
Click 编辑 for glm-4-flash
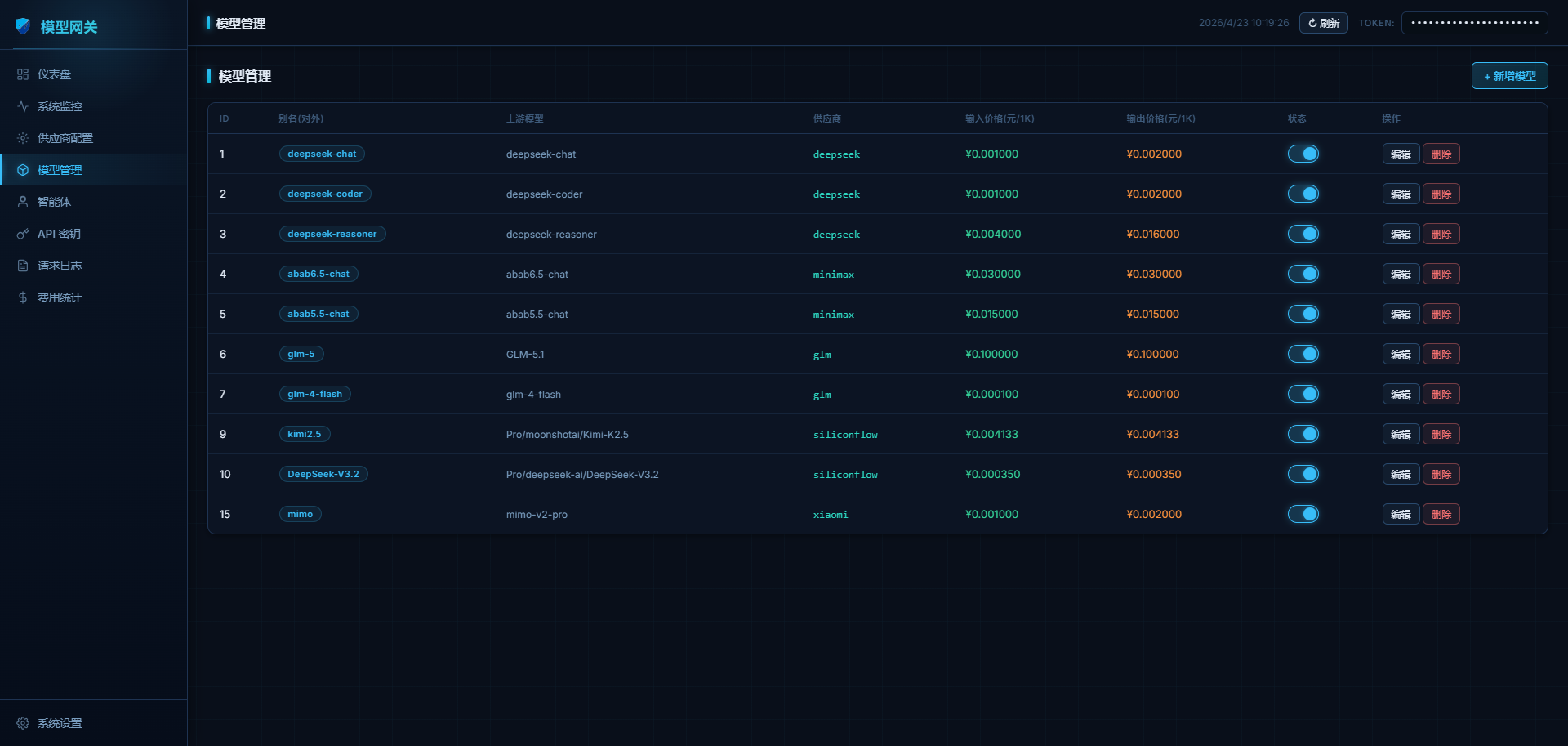pyautogui.click(x=1401, y=394)
